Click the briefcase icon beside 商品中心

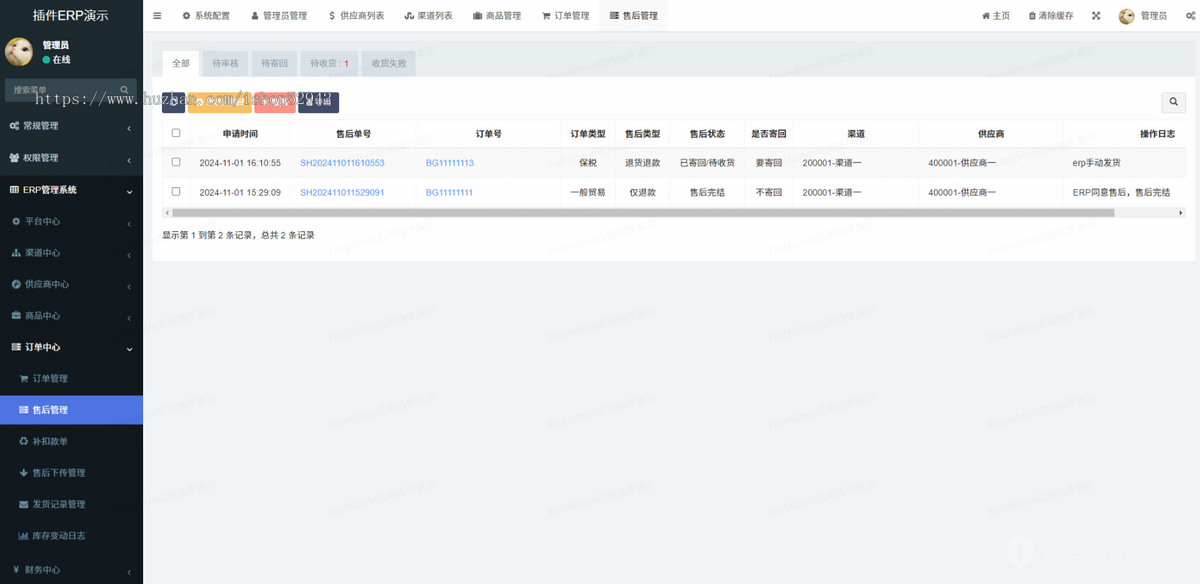point(16,316)
